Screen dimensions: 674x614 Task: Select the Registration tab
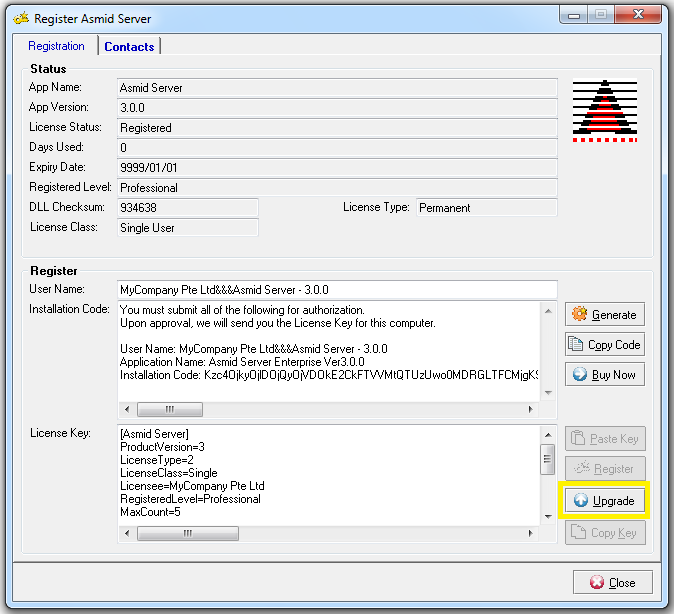[x=56, y=47]
